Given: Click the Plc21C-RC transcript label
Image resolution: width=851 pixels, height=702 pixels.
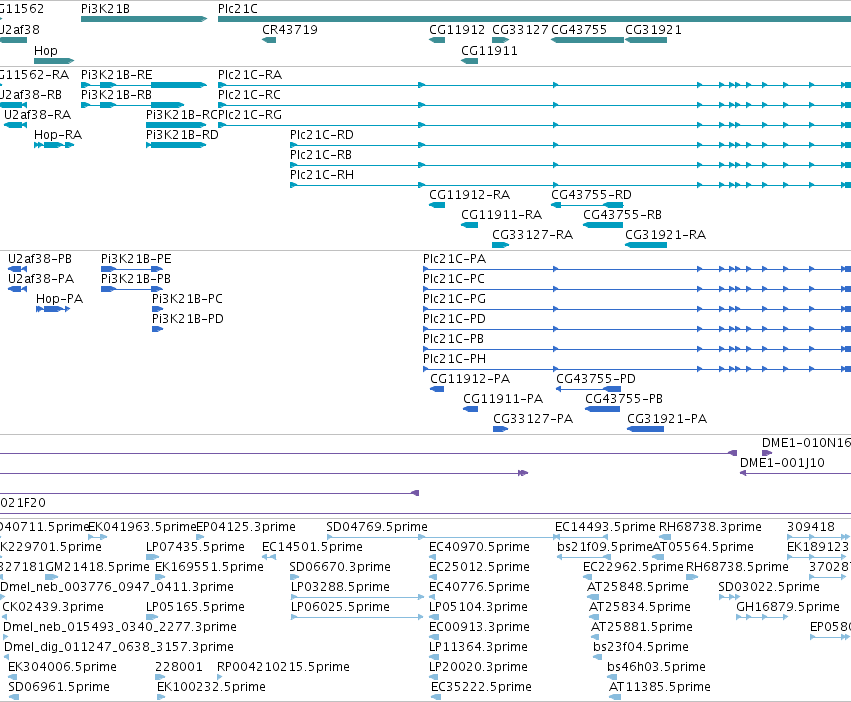Looking at the screenshot, I should 249,94.
